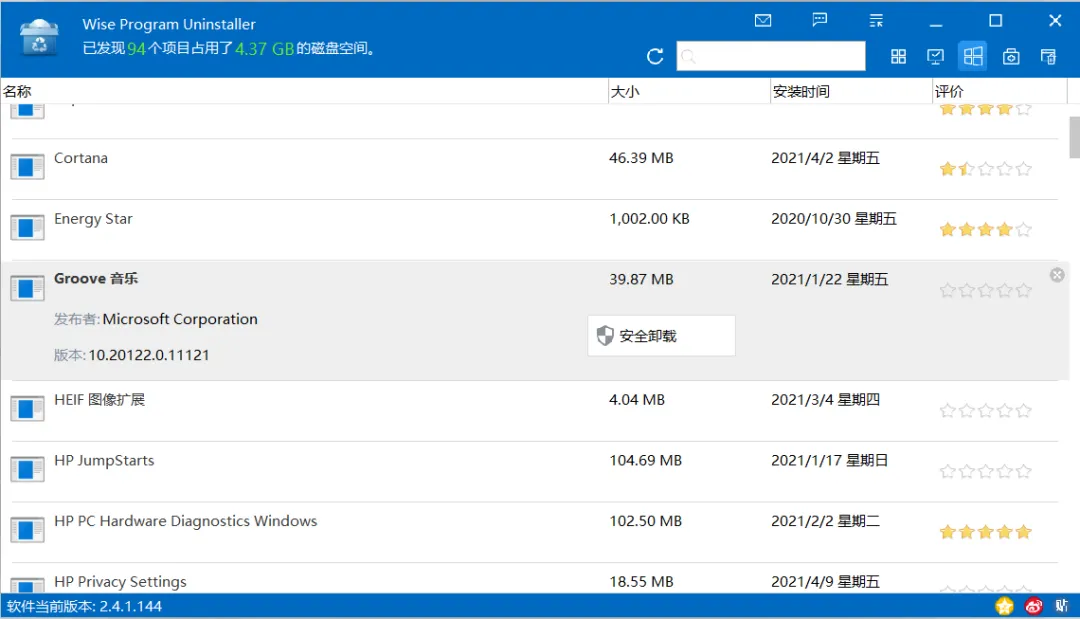Screen dimensions: 1080x619
Task: Dismiss the Groove 音乐 expanded details
Action: [1057, 275]
